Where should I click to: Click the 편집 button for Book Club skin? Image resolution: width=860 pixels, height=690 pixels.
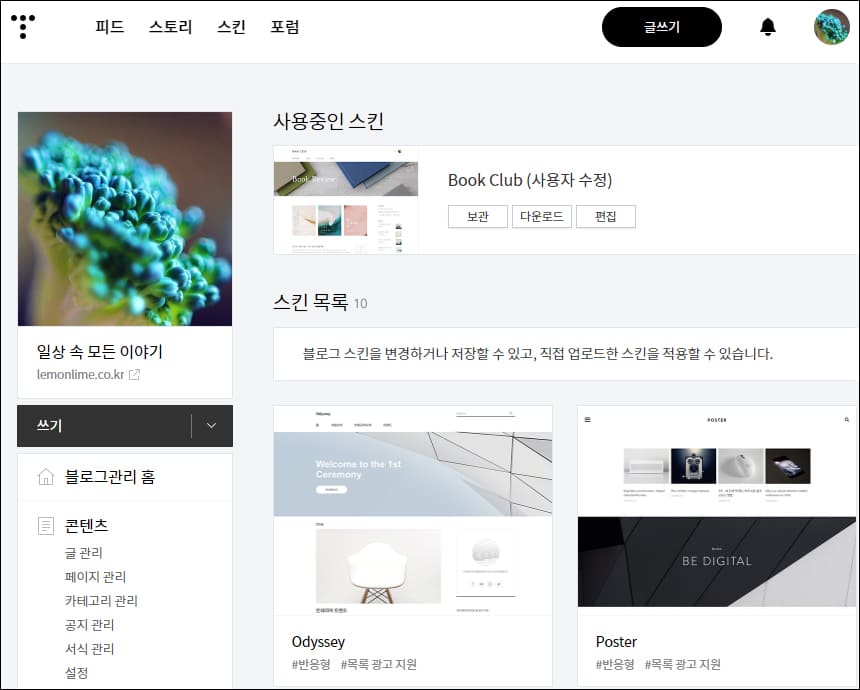605,216
